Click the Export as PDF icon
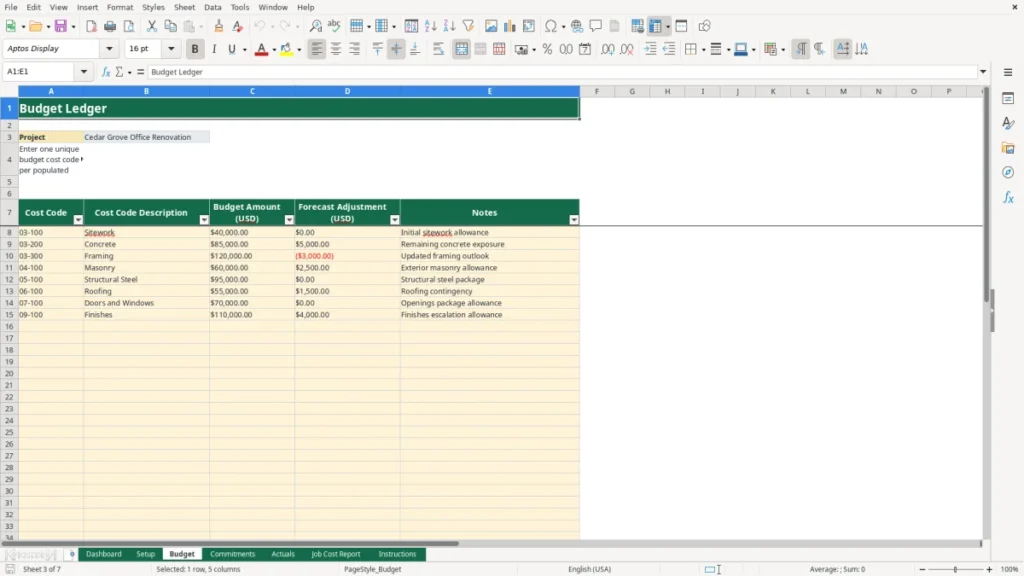 [91, 26]
